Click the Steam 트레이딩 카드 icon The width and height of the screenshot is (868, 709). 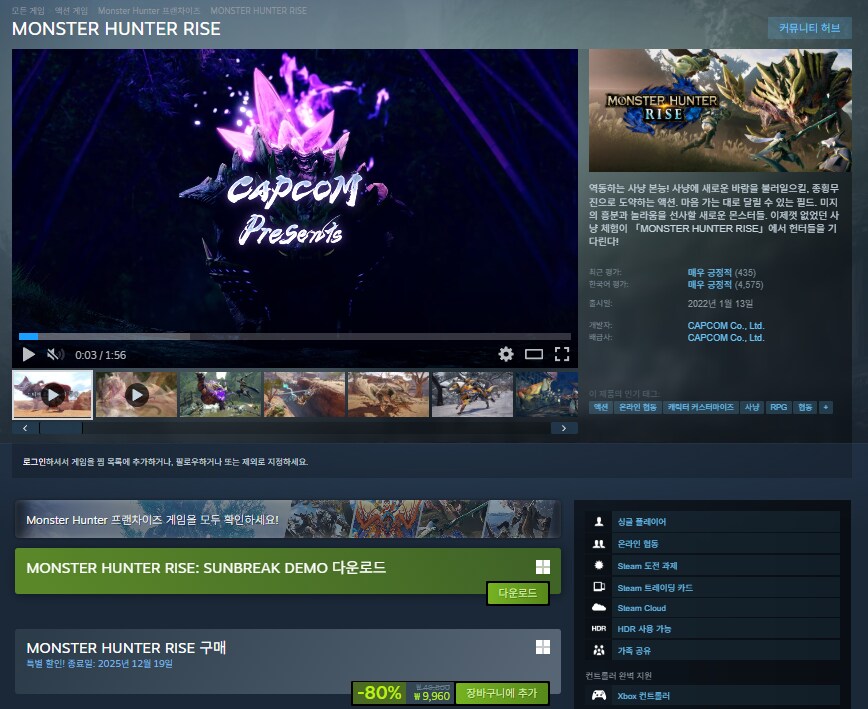[598, 586]
